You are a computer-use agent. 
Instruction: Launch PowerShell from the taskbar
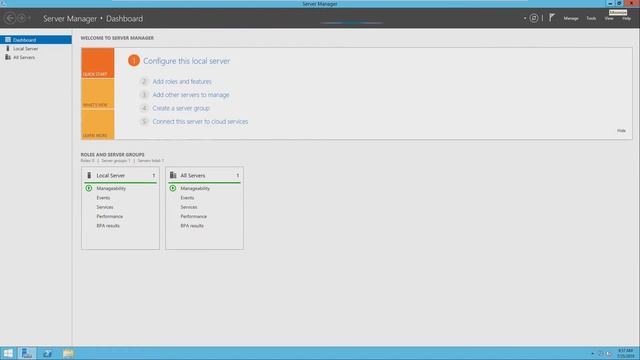click(x=47, y=353)
